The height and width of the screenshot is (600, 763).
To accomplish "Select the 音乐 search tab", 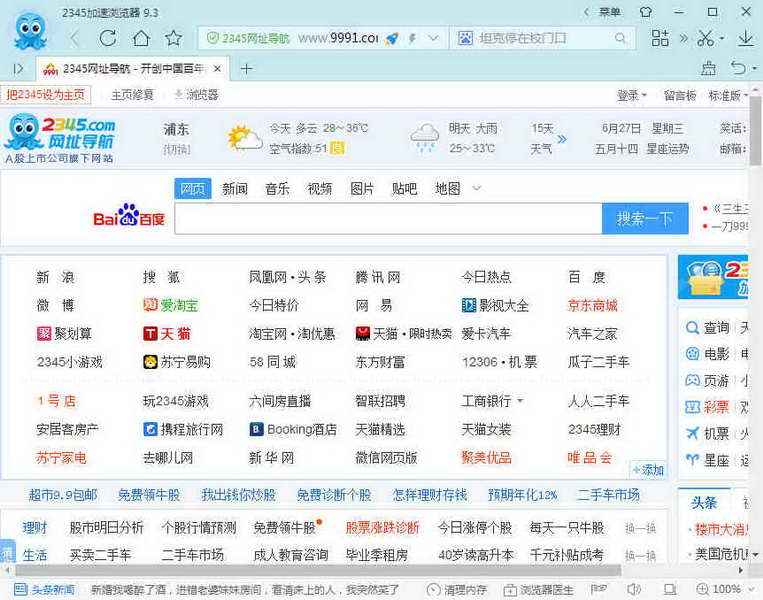I will click(x=277, y=188).
